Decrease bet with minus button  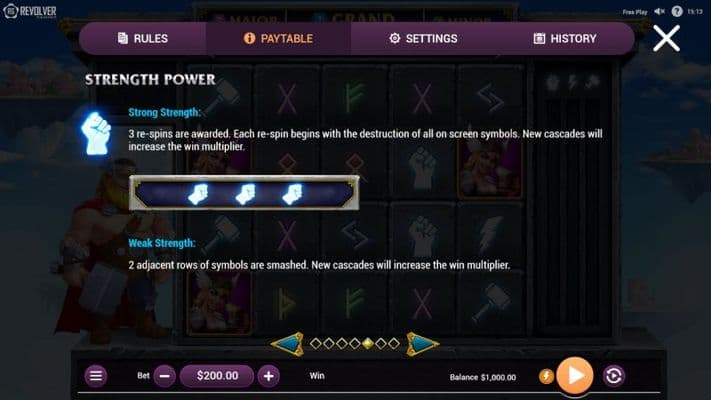pyautogui.click(x=165, y=376)
